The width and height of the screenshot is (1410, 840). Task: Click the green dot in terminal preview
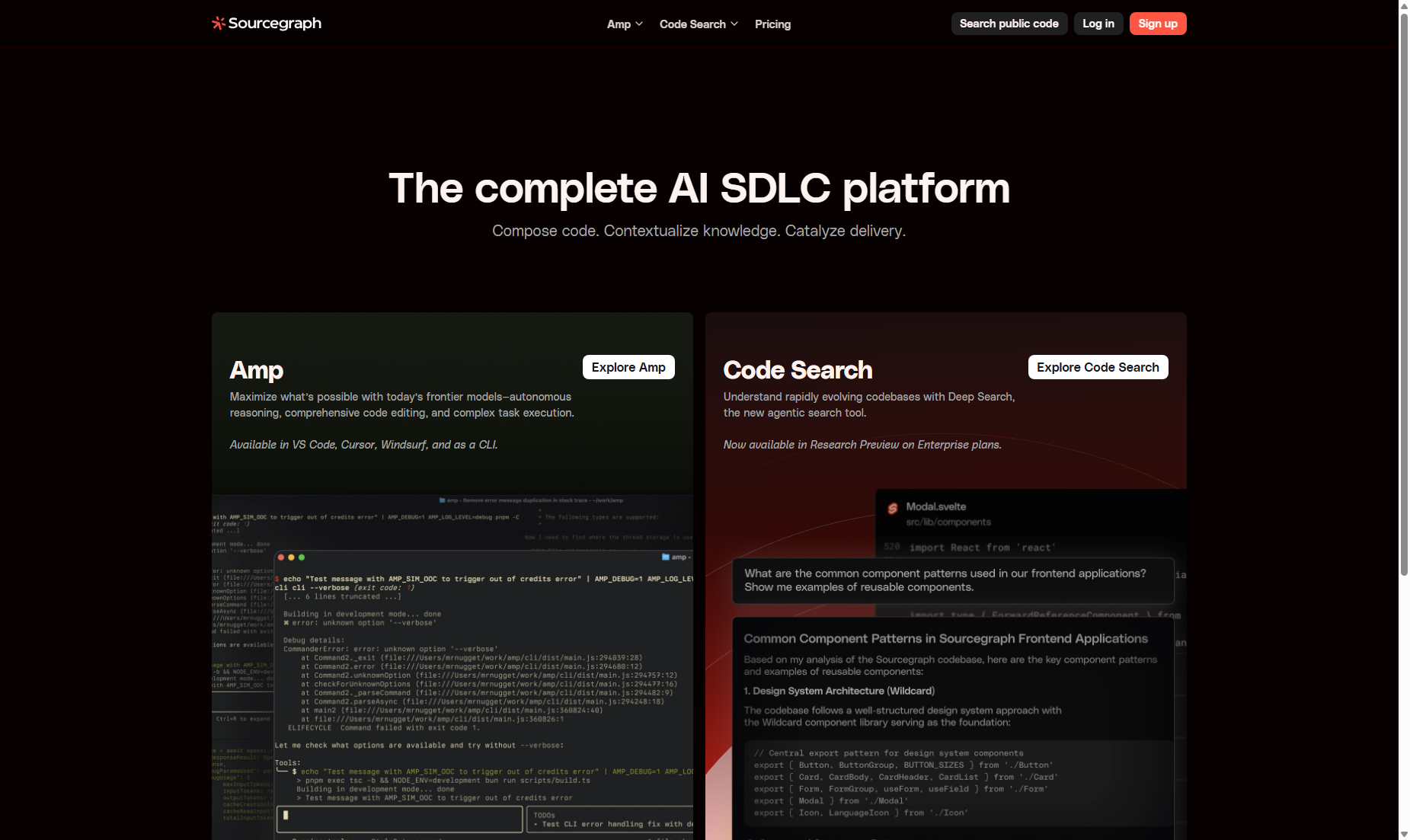(302, 557)
